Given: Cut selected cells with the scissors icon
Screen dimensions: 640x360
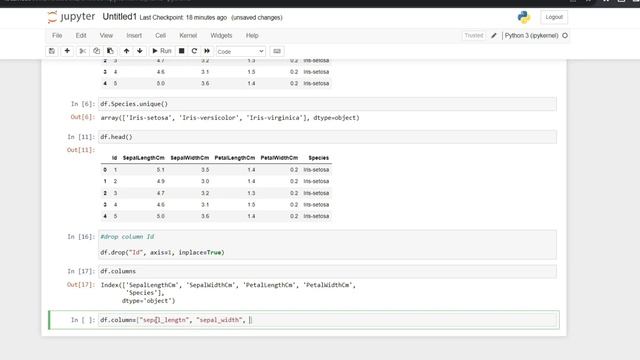Looking at the screenshot, I should pyautogui.click(x=82, y=51).
